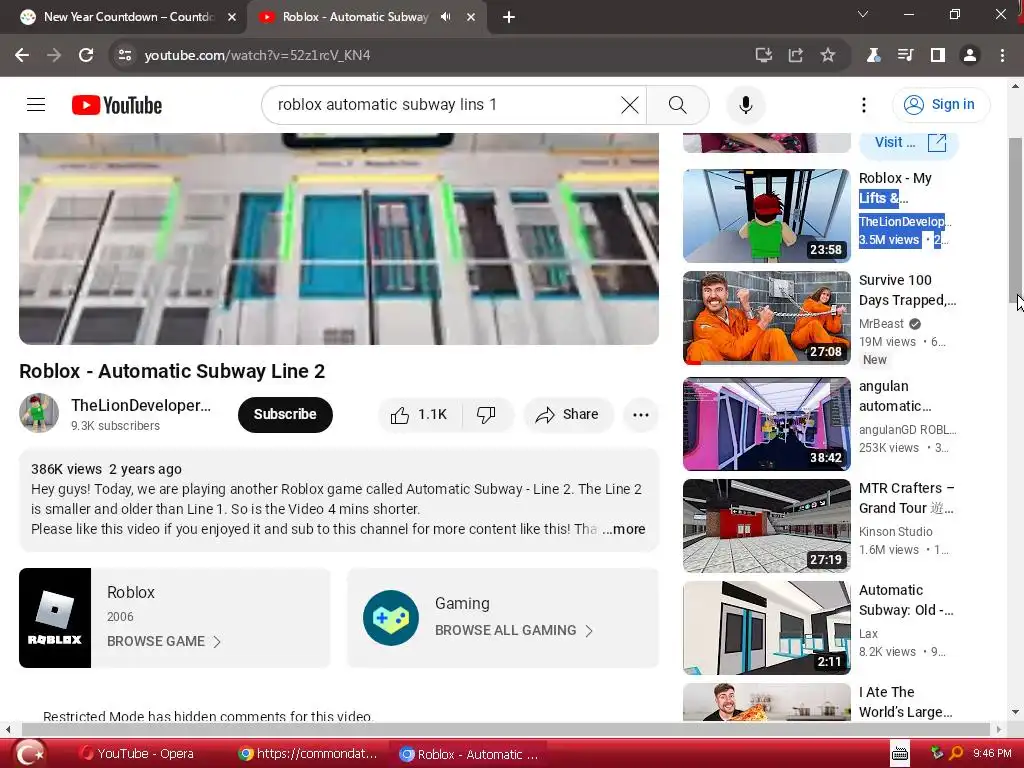The image size is (1024, 768).
Task: Open Start menu on taskbar
Action: [29, 753]
